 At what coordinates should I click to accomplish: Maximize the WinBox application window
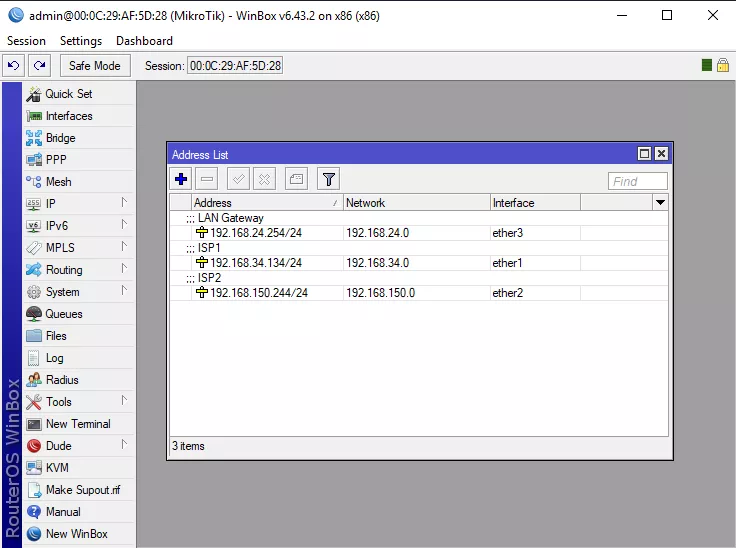667,15
